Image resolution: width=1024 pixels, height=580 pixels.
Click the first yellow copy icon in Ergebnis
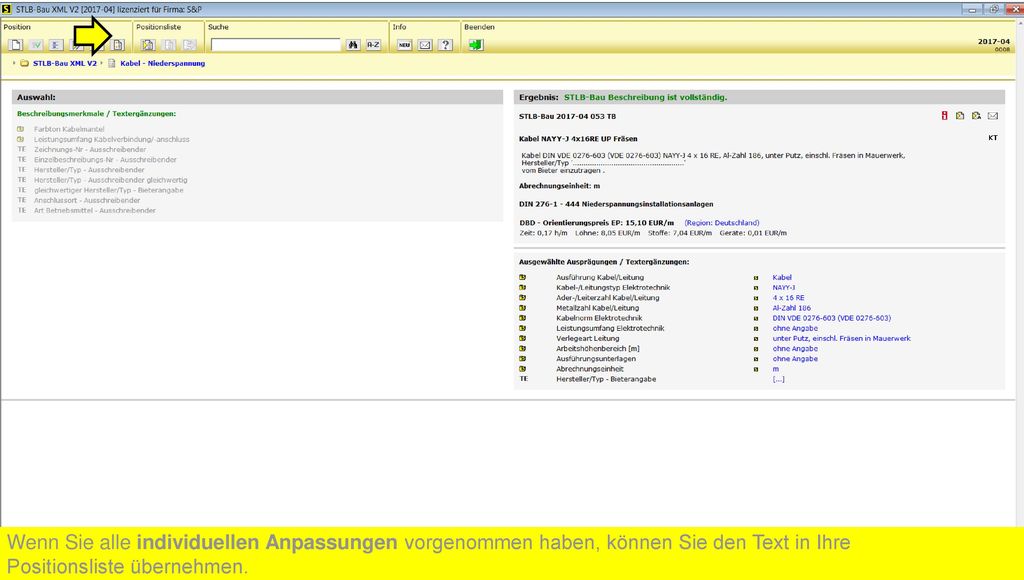(x=960, y=116)
